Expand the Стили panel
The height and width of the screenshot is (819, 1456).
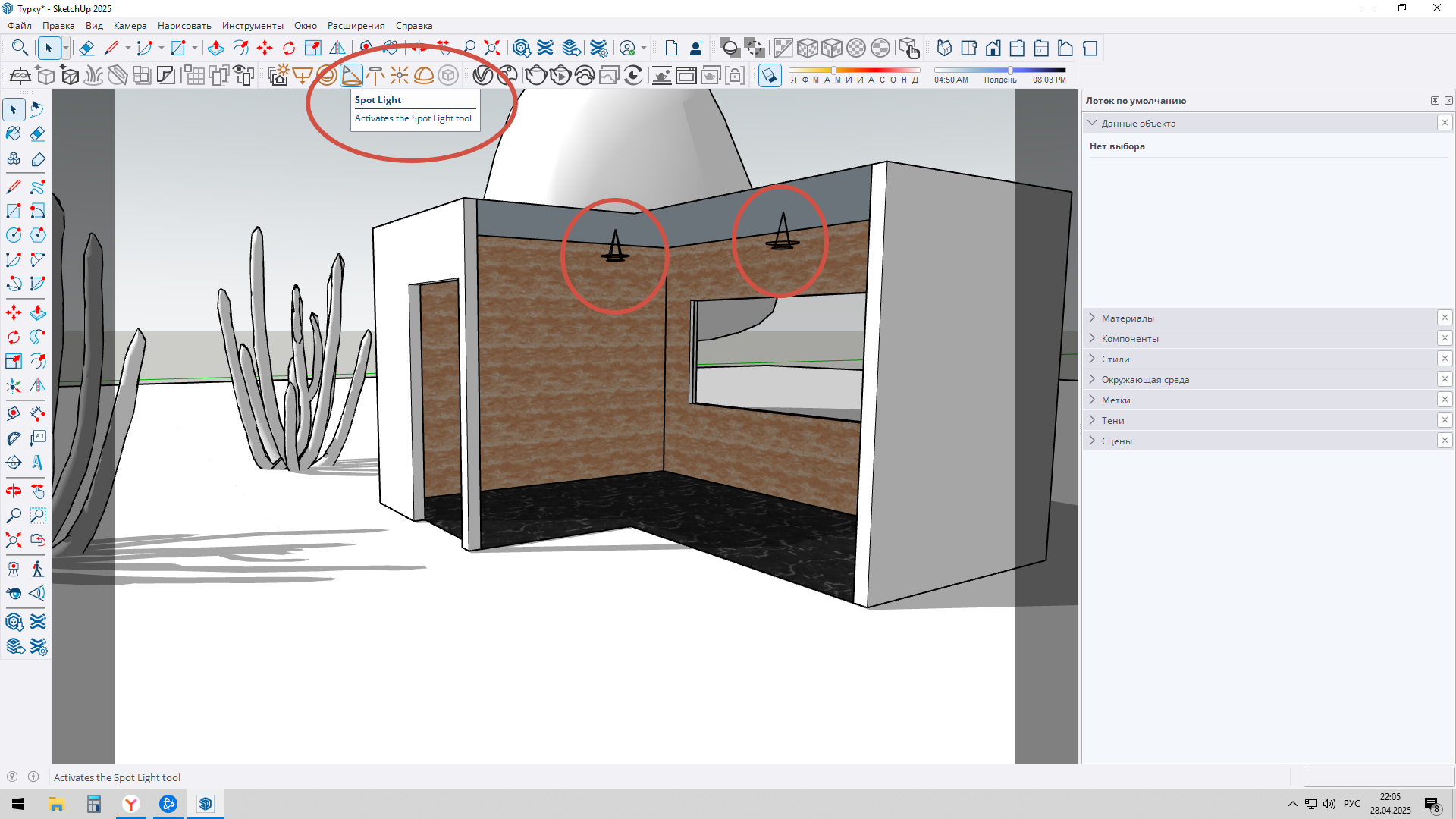[1093, 359]
